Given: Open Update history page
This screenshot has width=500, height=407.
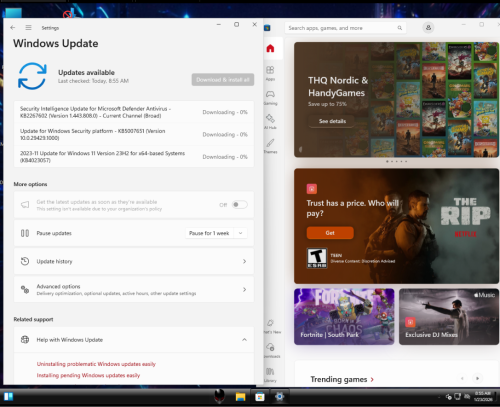Looking at the screenshot, I should (x=134, y=261).
